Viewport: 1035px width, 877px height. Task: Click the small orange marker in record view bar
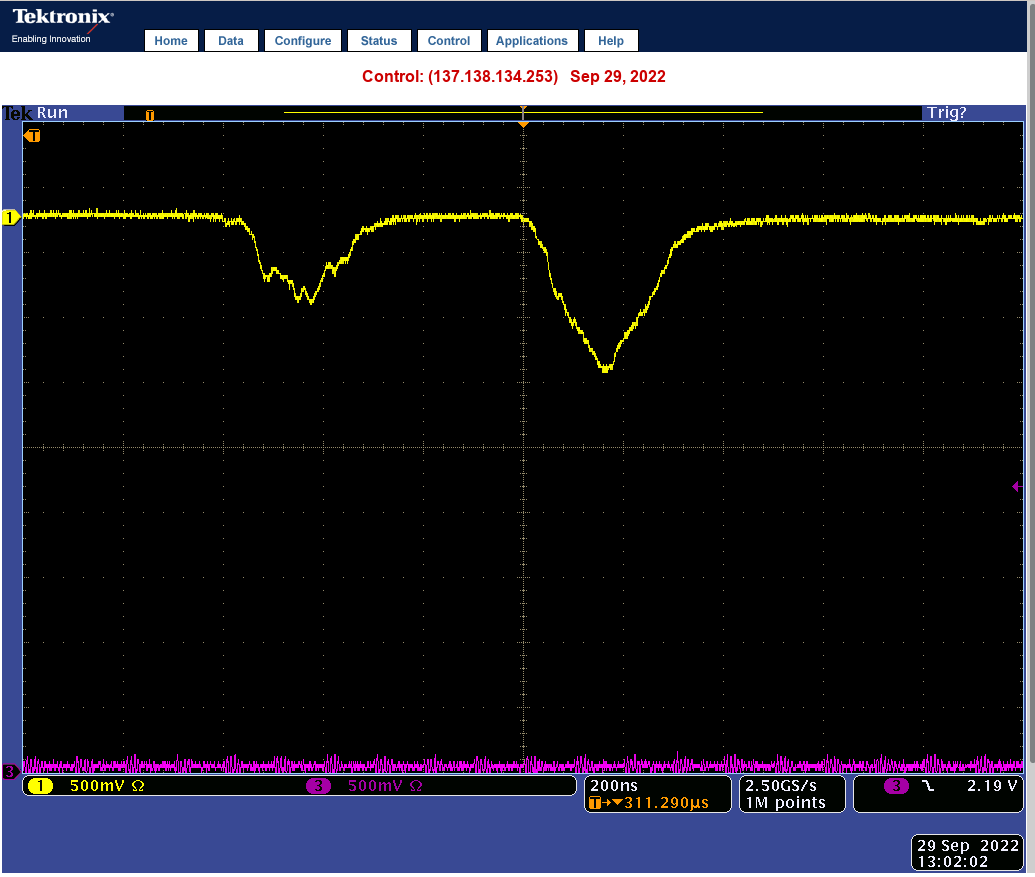[150, 115]
